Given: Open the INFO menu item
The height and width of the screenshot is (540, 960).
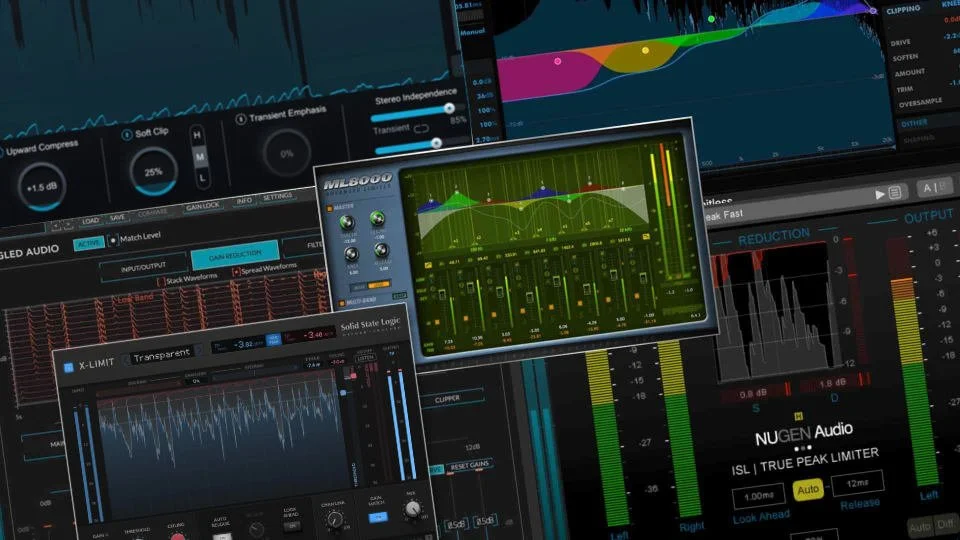Looking at the screenshot, I should pyautogui.click(x=244, y=201).
